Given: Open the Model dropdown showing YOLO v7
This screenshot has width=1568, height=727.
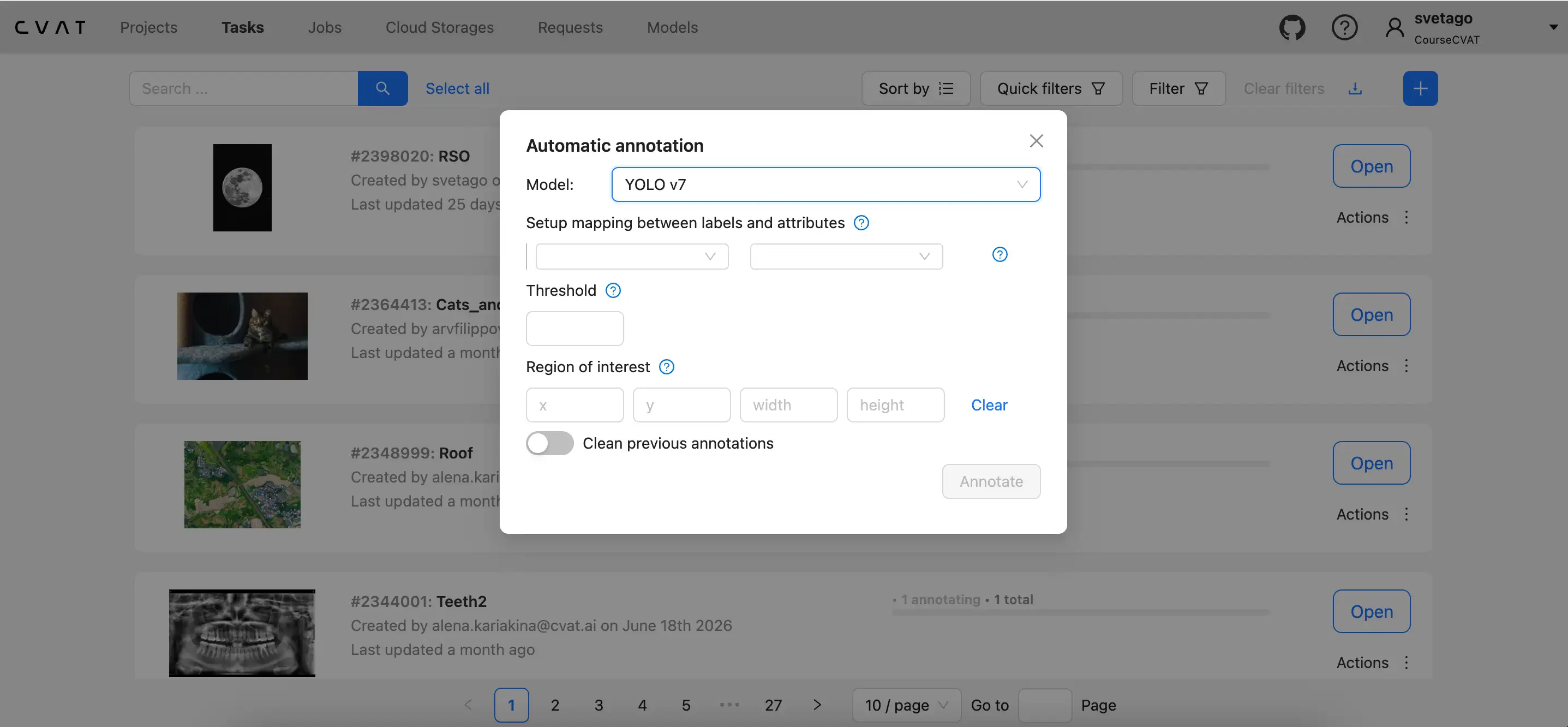Looking at the screenshot, I should point(826,184).
